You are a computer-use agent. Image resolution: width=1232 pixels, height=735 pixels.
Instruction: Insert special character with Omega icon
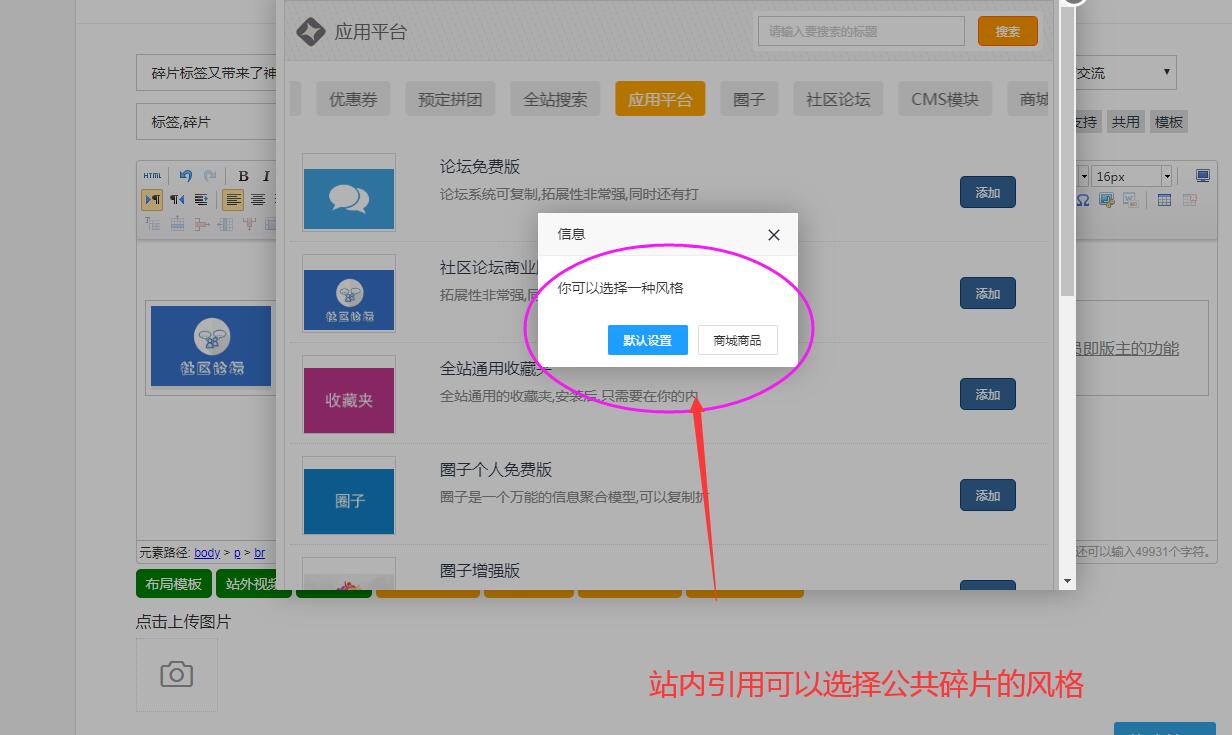coord(1083,200)
